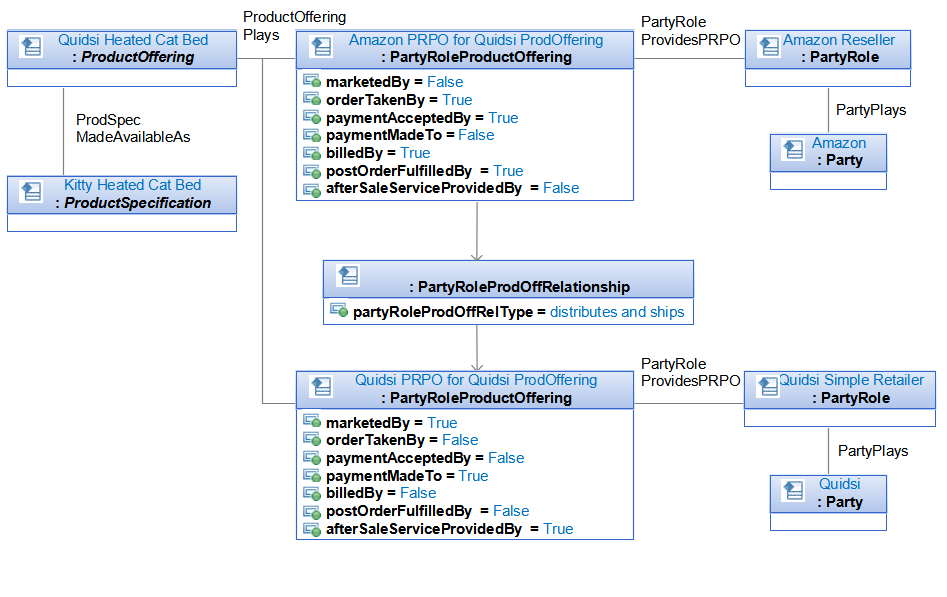Screen dimensions: 947x597
Task: Select the 'Amazon PRPO for Quidsi ProdOffering' title
Action: click(476, 40)
